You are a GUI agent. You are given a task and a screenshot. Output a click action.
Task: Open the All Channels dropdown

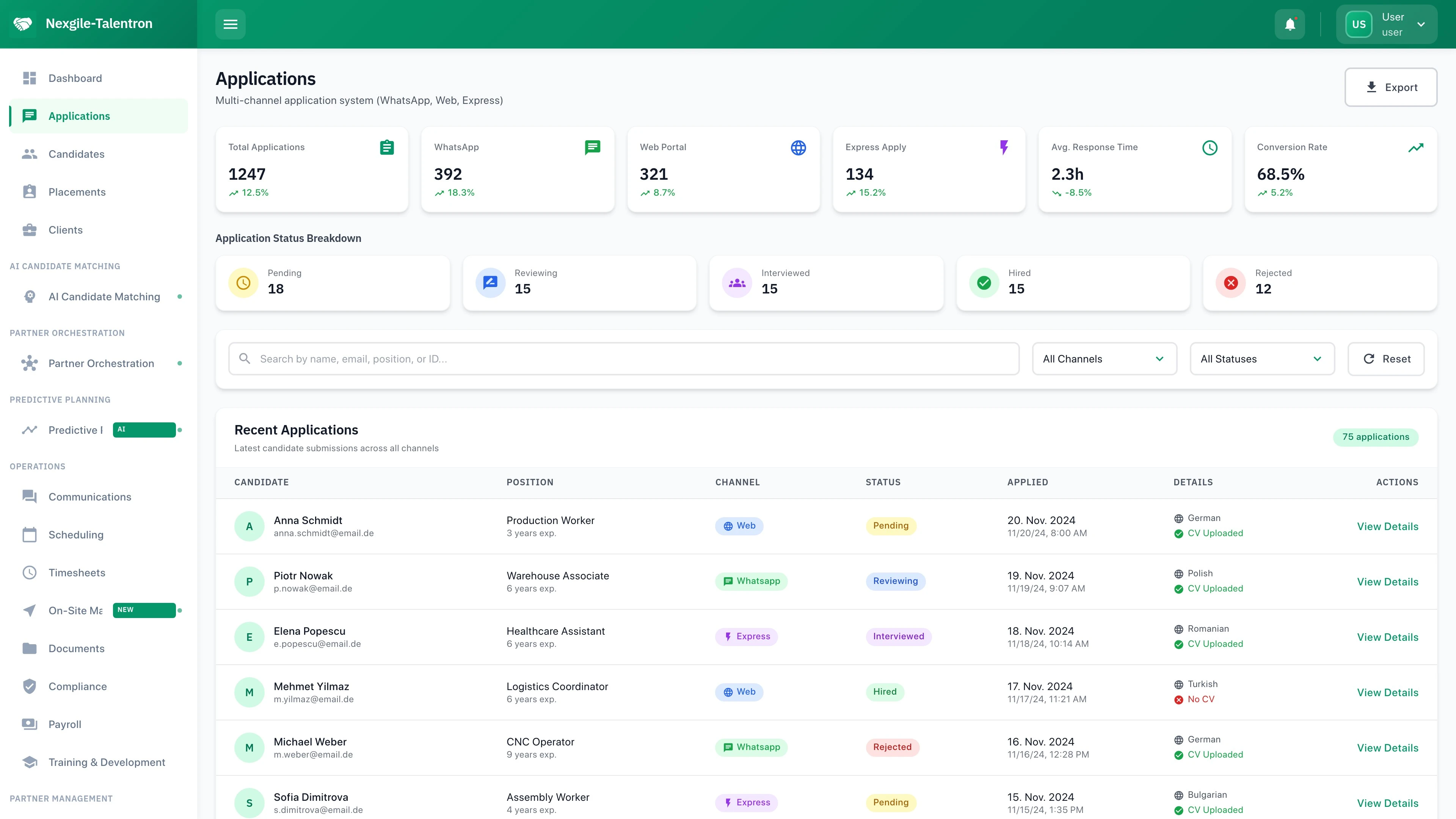(x=1105, y=358)
